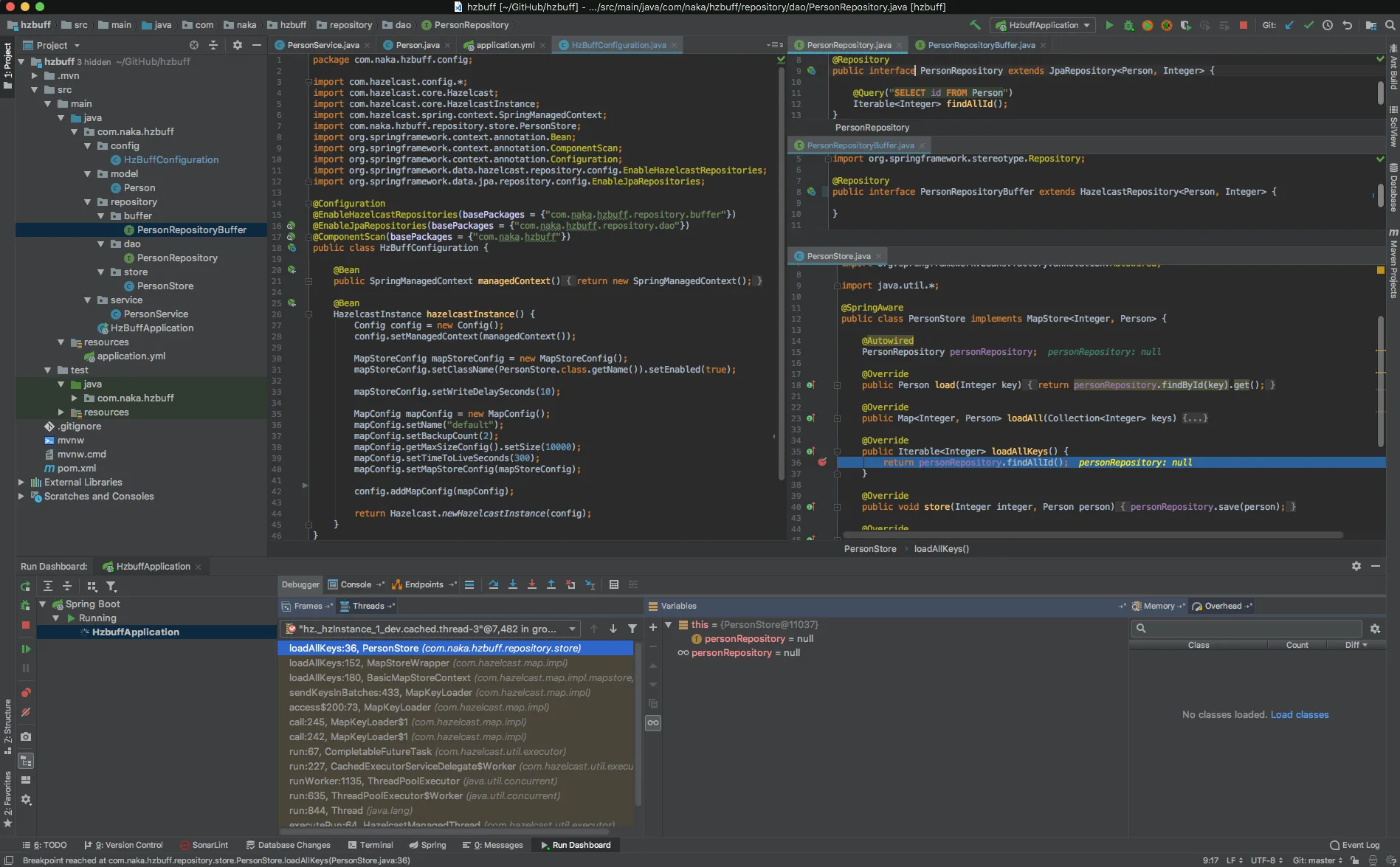Switch to the application.yml editor tab
Viewport: 1400px width, 867px height.
(x=505, y=45)
